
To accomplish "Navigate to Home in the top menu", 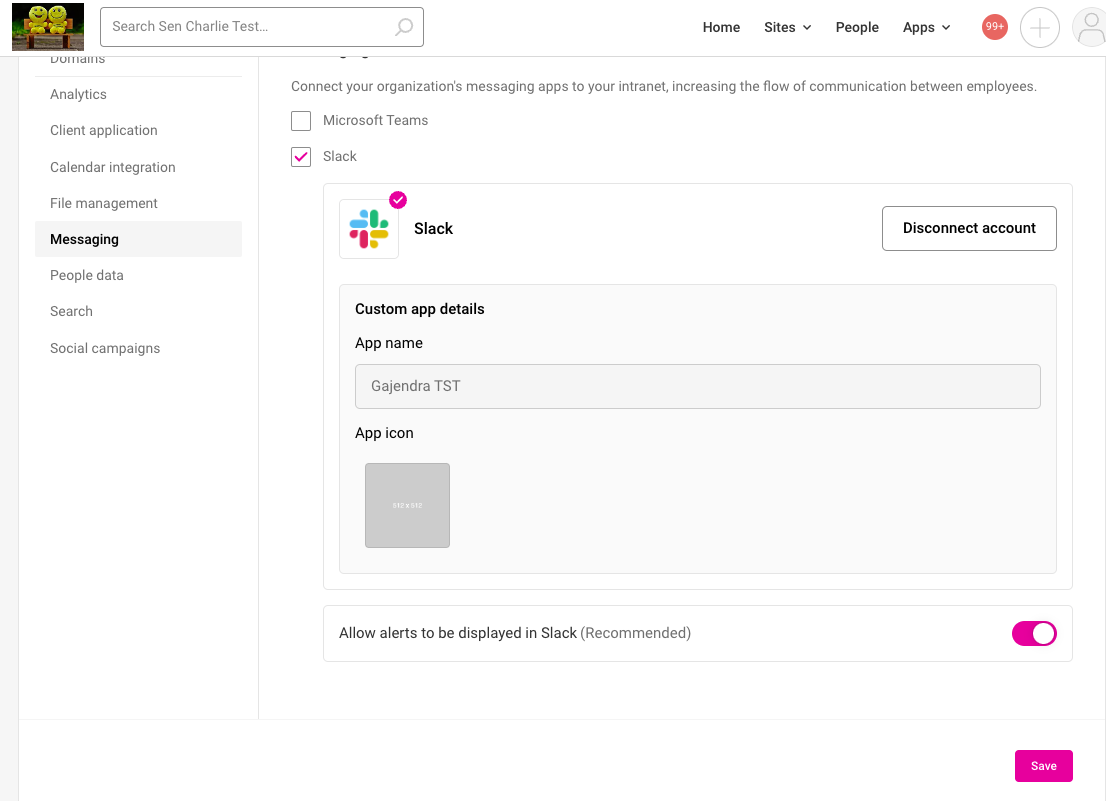I will pos(721,27).
